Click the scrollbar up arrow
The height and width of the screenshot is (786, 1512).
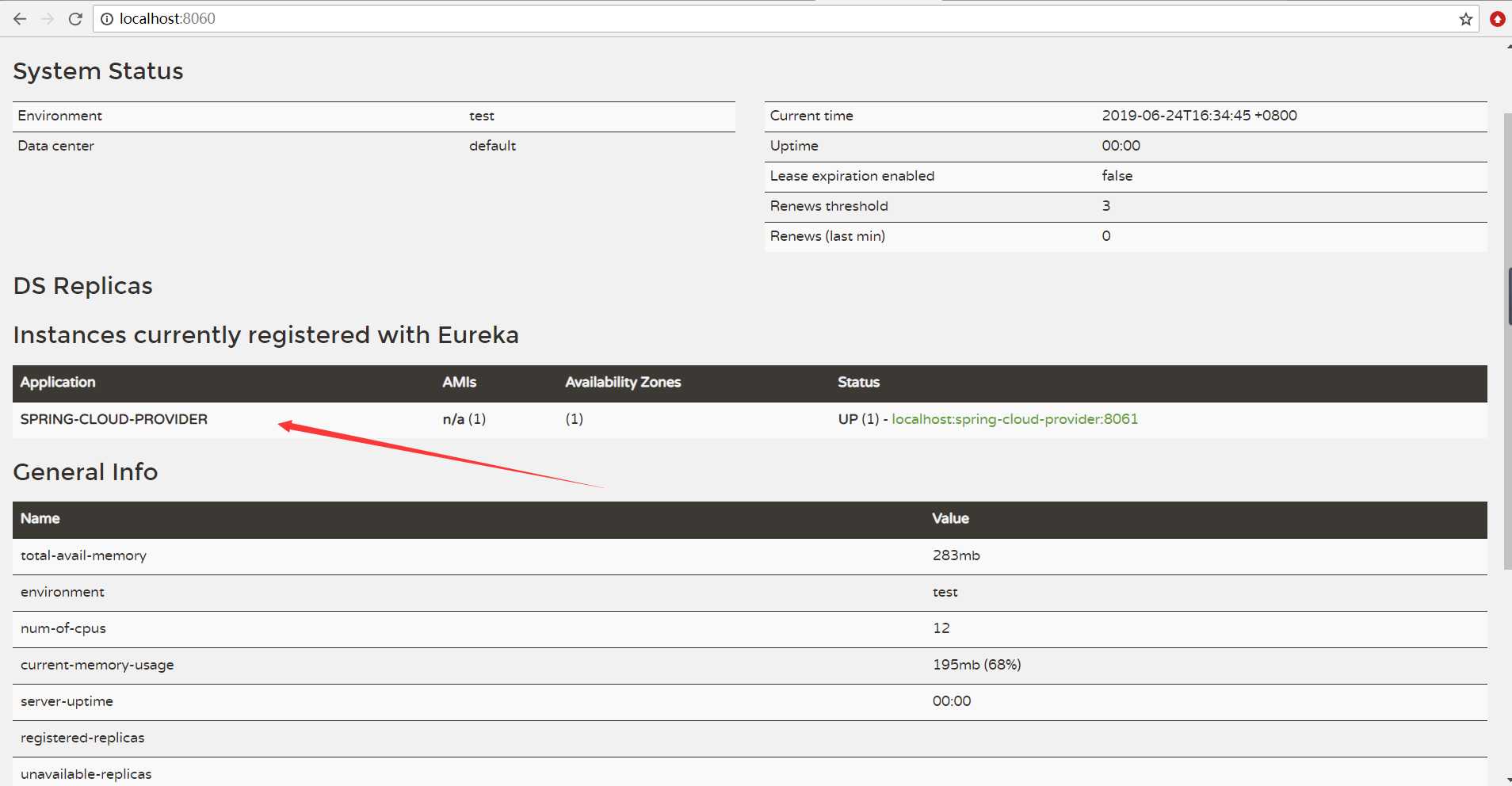pos(1508,47)
